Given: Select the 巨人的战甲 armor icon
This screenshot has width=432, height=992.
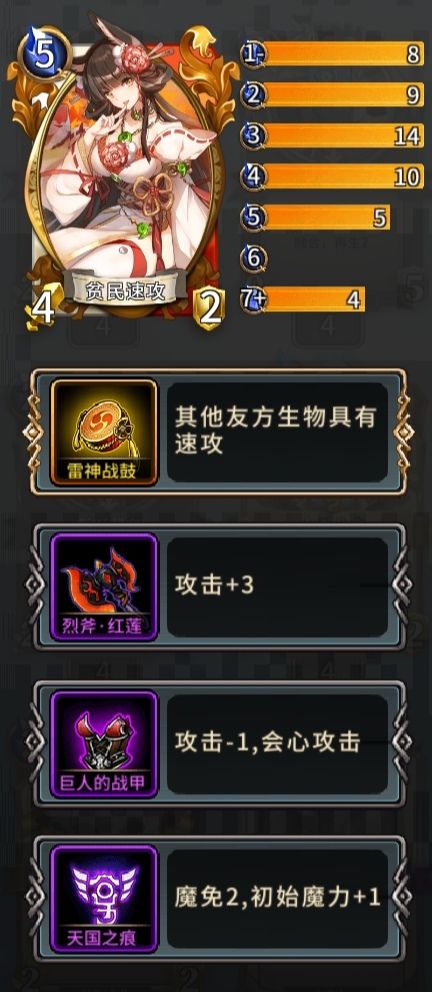Looking at the screenshot, I should click(x=104, y=743).
